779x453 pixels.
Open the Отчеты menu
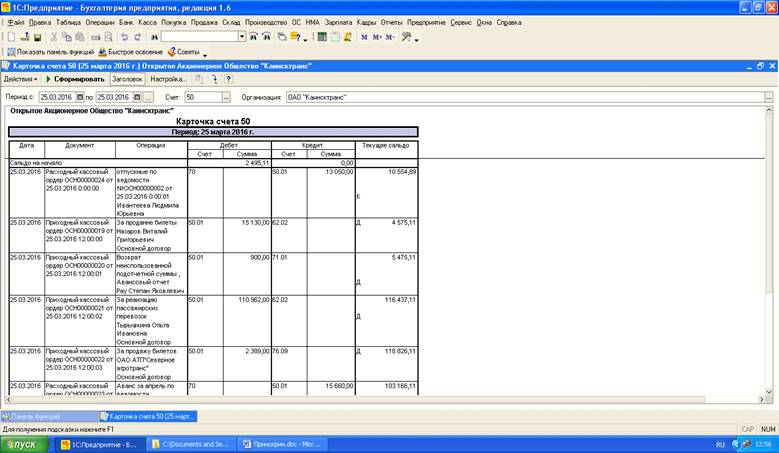(x=392, y=21)
